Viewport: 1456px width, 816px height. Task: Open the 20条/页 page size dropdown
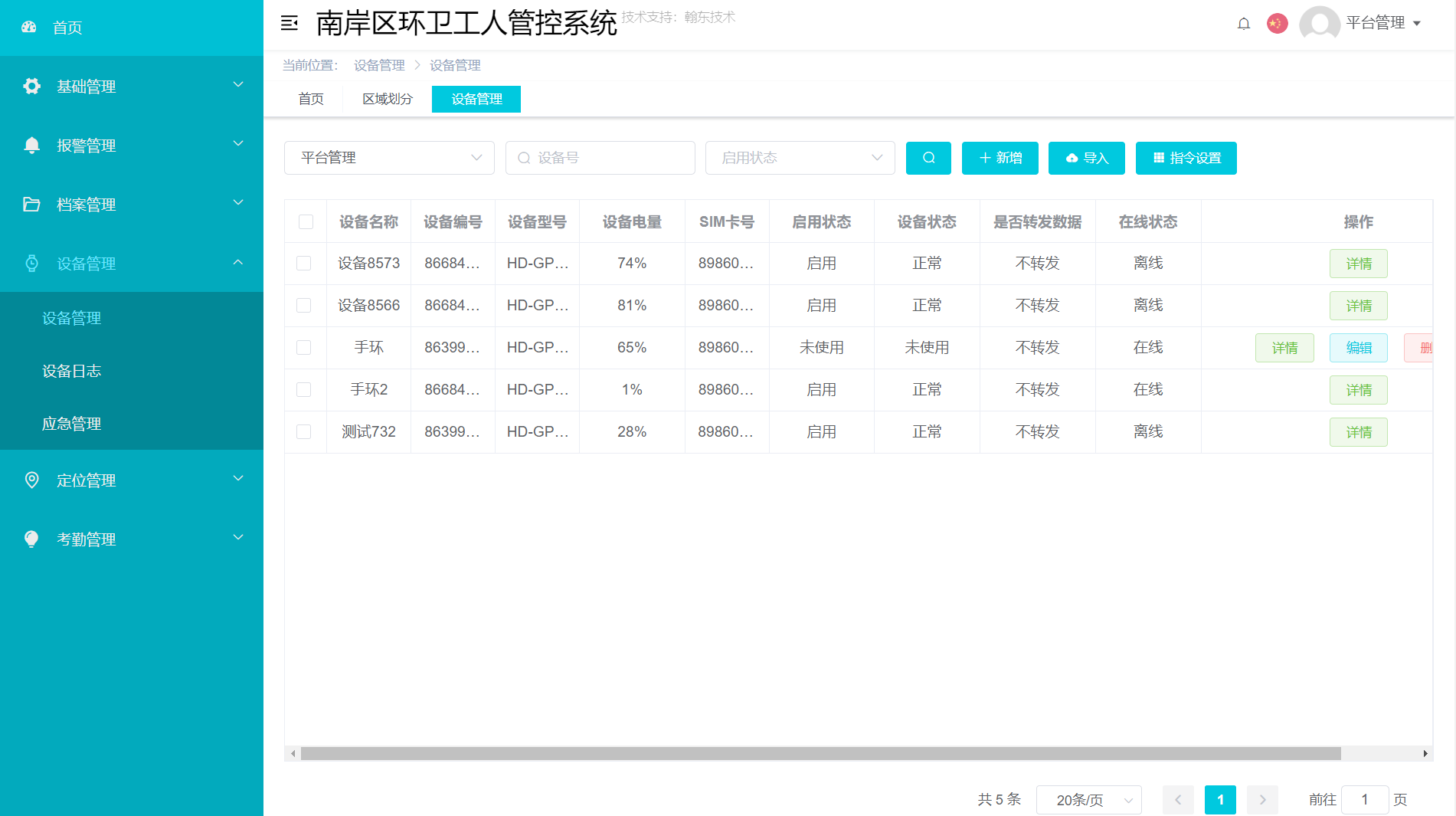pos(1088,800)
